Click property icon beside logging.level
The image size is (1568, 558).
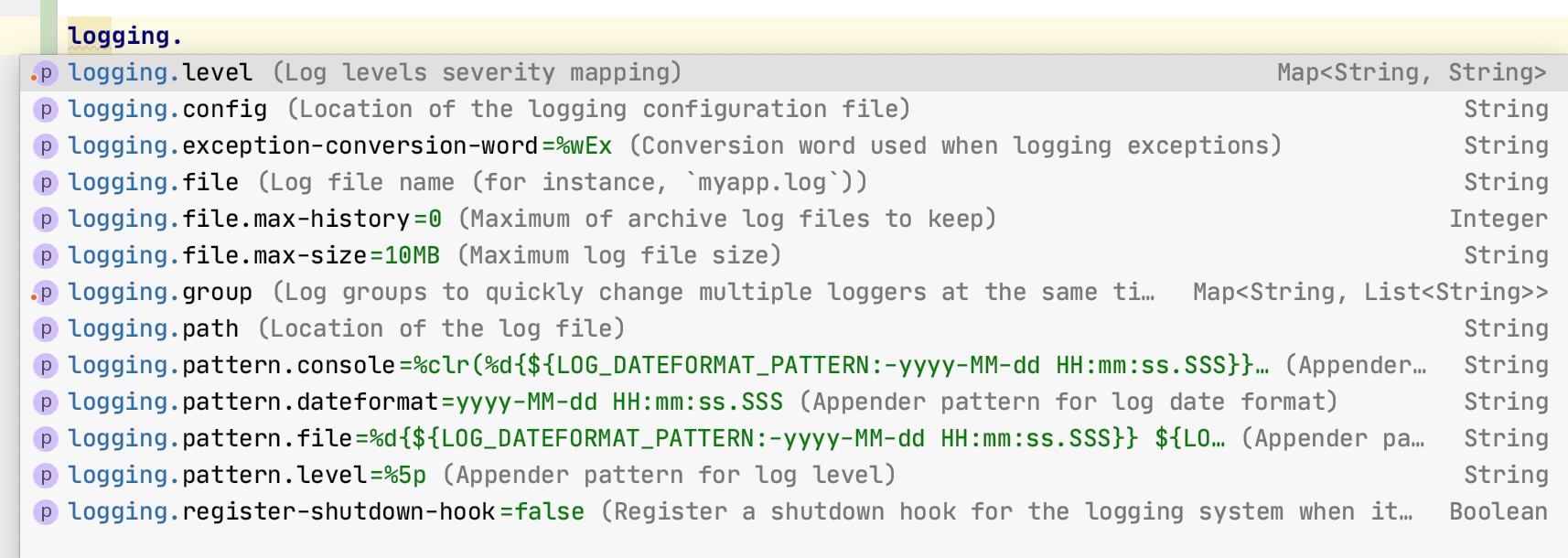(45, 73)
